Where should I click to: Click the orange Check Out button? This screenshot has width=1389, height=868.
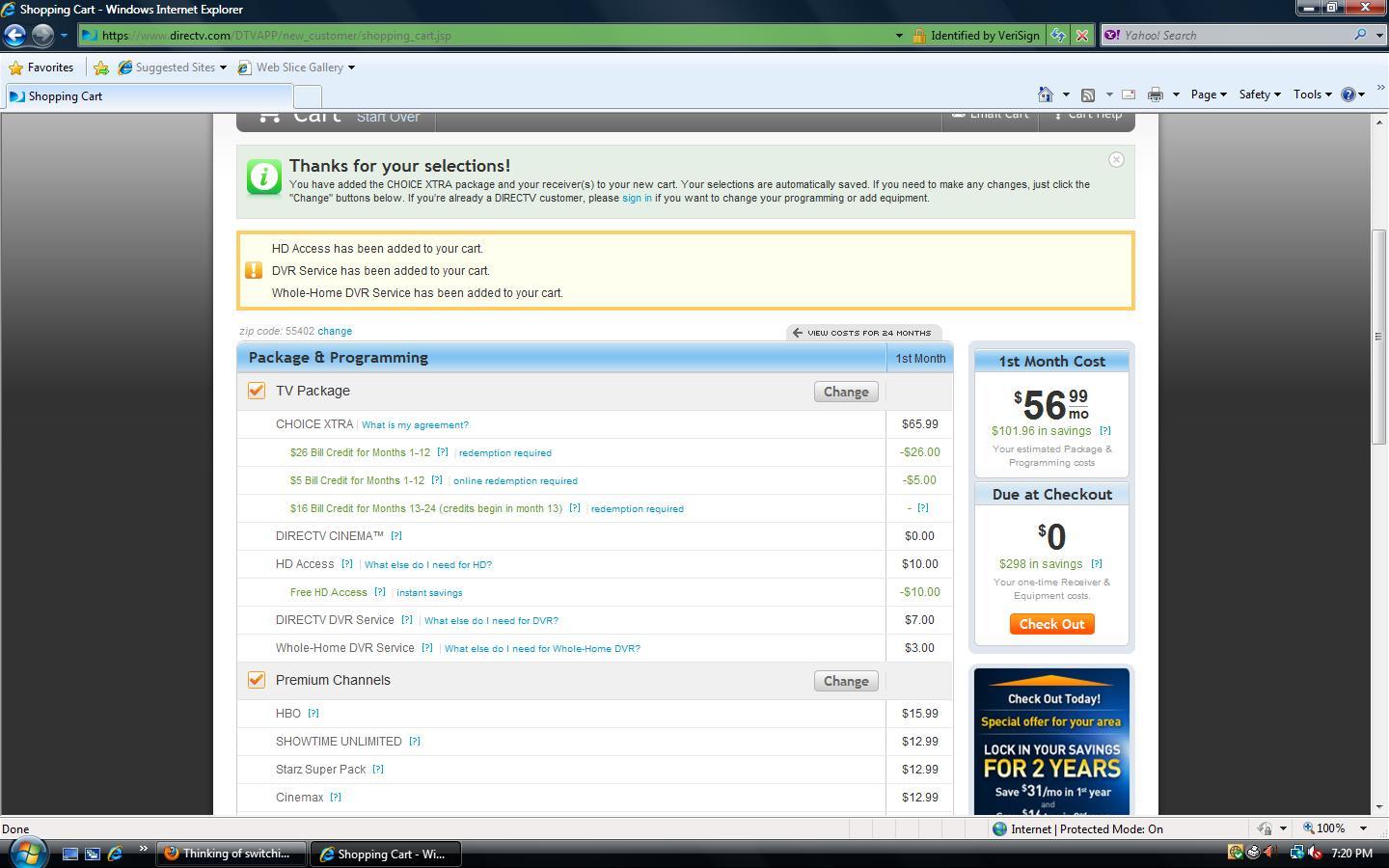[x=1051, y=624]
